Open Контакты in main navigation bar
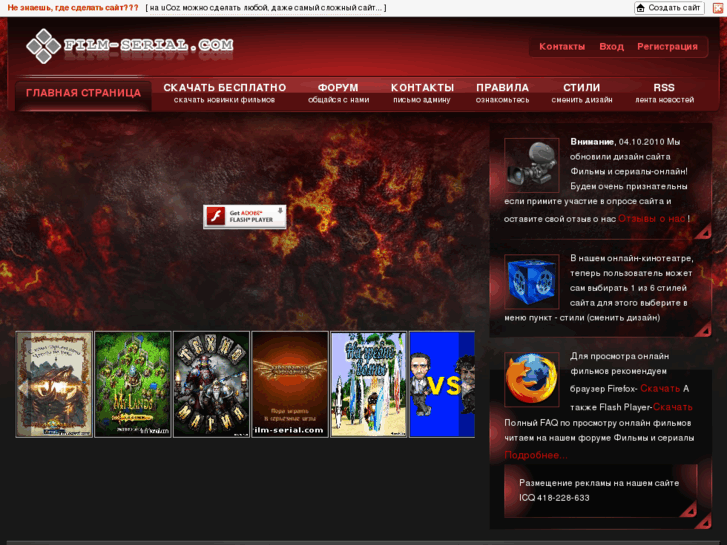 point(422,93)
